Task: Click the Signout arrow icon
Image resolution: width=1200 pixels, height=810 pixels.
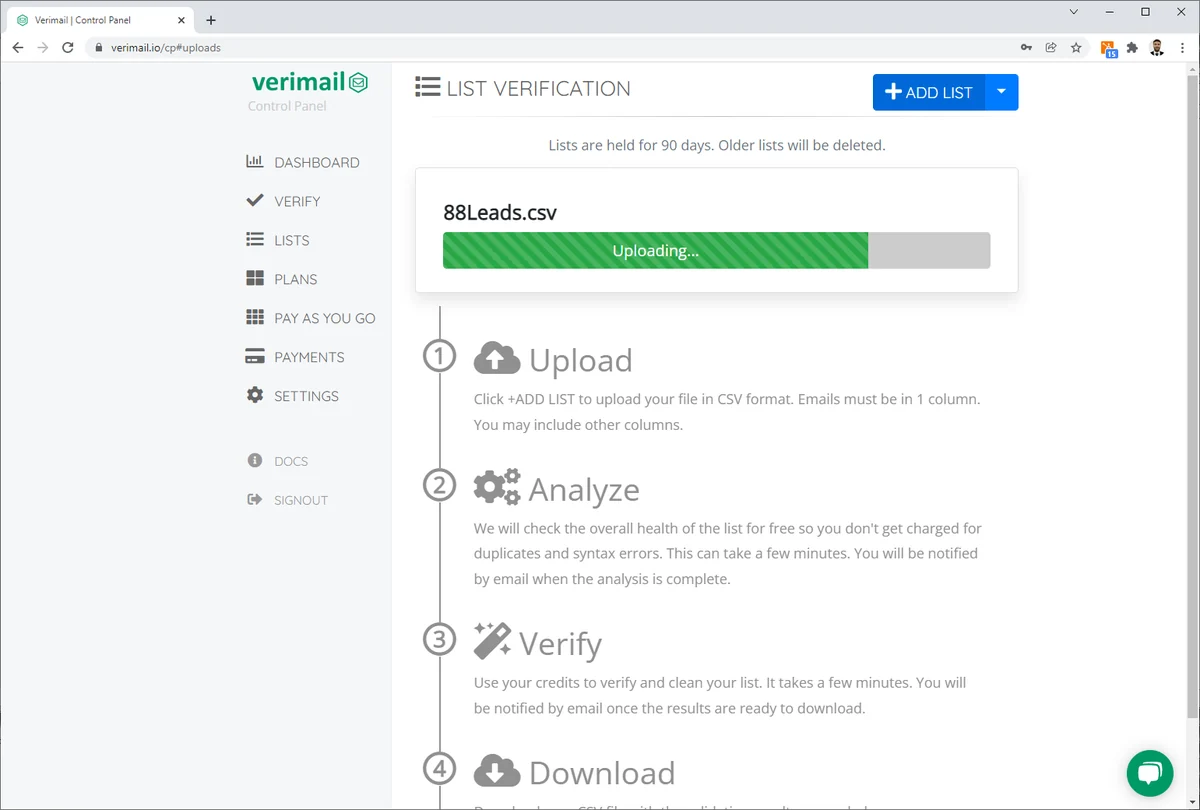Action: coord(255,500)
